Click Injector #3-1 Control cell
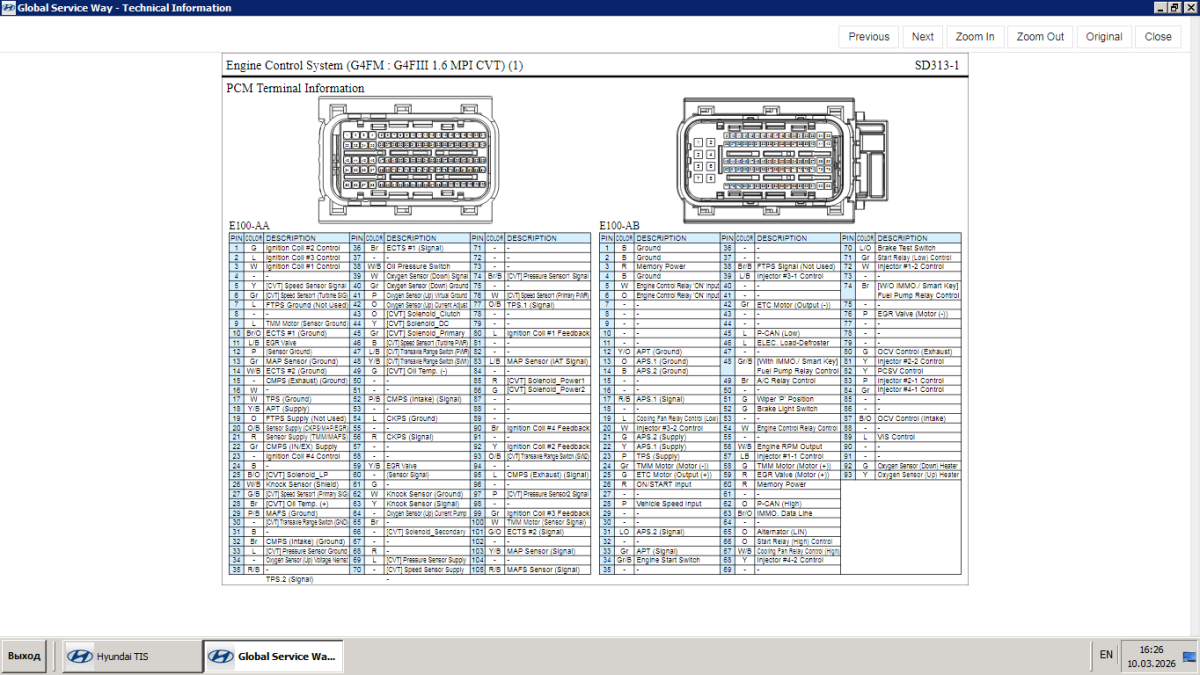 coord(798,276)
